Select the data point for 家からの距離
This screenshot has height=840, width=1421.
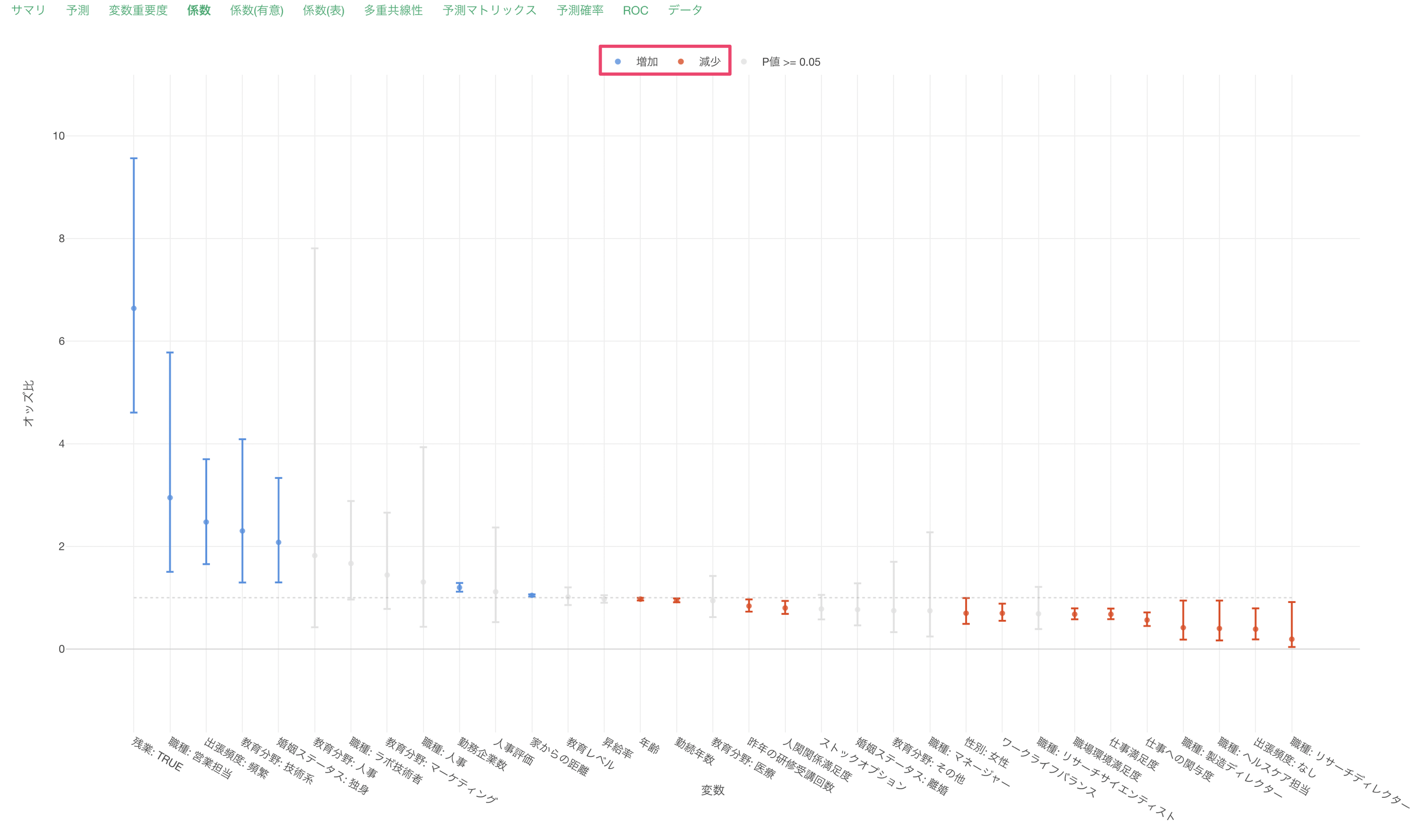click(532, 595)
